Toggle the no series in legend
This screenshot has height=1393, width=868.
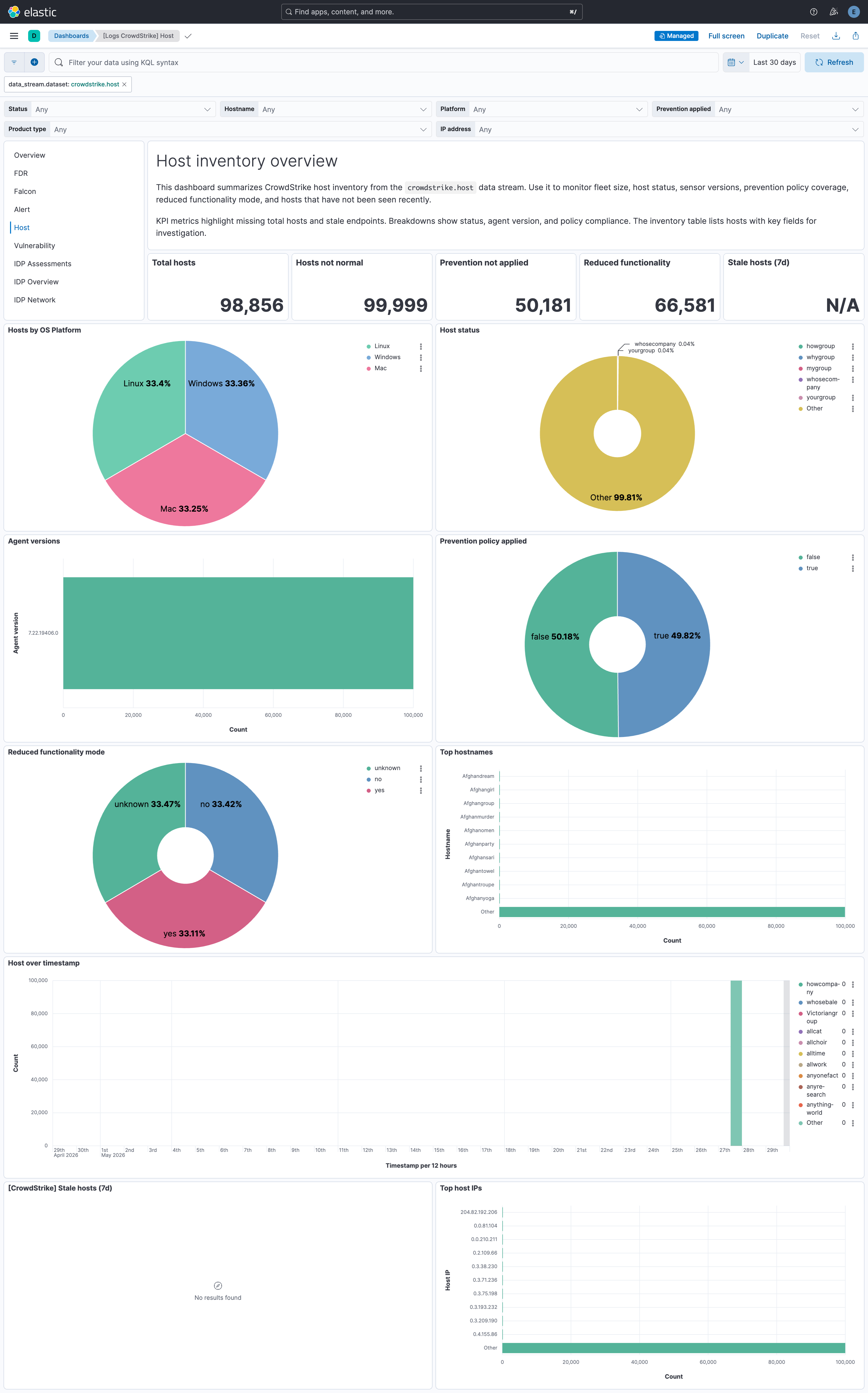378,779
